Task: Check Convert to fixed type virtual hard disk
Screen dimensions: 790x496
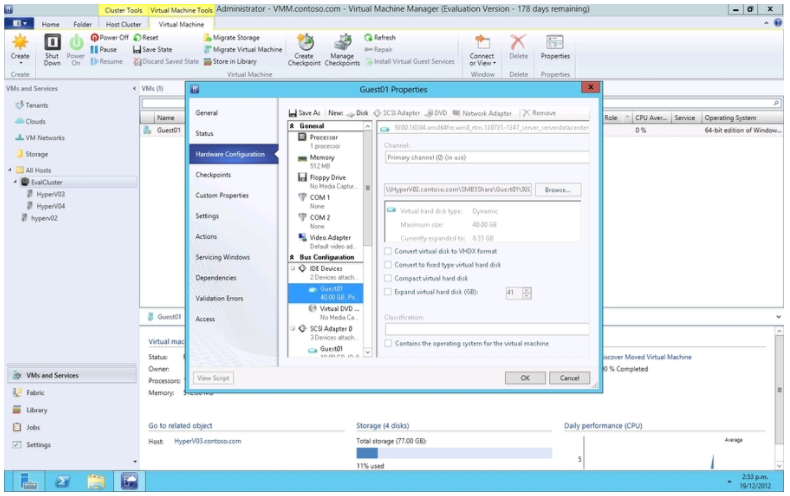Action: coord(388,265)
